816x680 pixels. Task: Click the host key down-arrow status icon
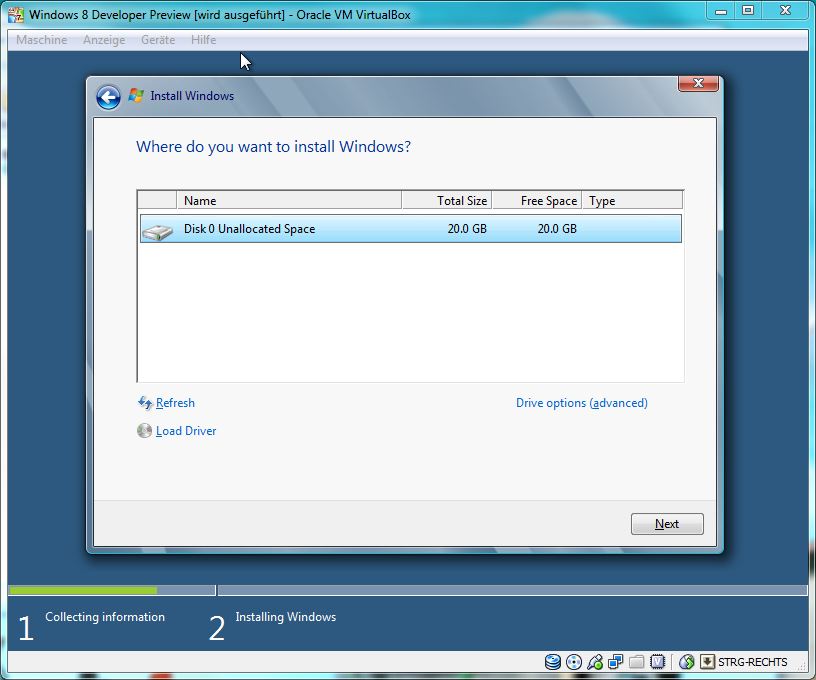(707, 662)
